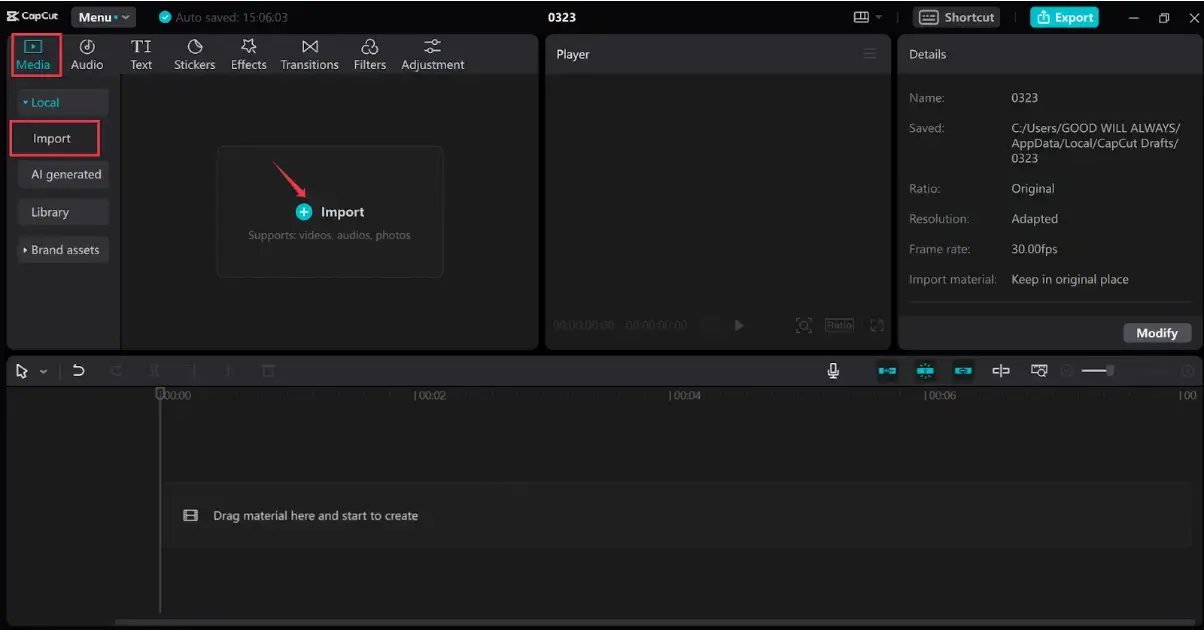Open the Shortcut panel
This screenshot has height=630, width=1204.
[x=957, y=17]
